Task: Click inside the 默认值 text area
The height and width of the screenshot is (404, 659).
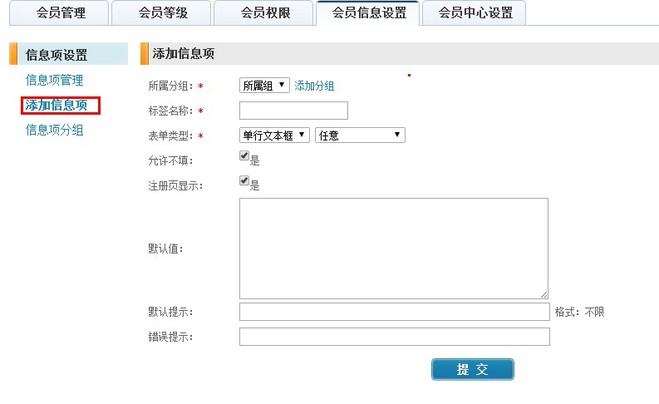Action: tap(393, 247)
